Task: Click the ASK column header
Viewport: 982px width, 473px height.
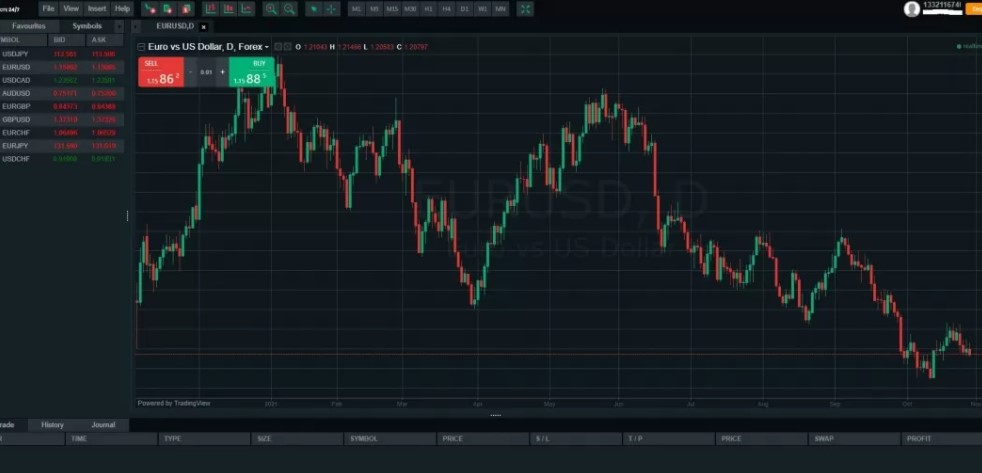Action: pos(105,40)
